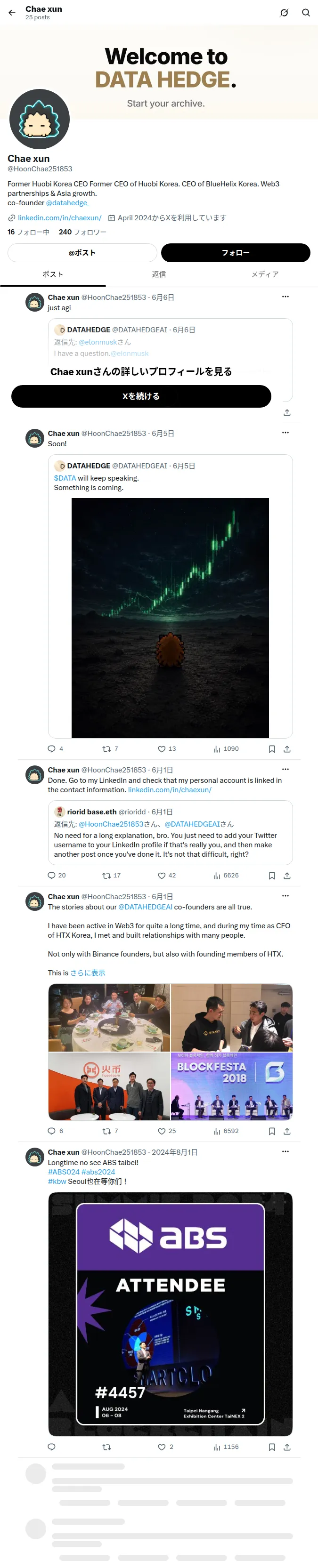Viewport: 318px width, 1568px height.
Task: Open search with the magnifier icon
Action: (306, 13)
